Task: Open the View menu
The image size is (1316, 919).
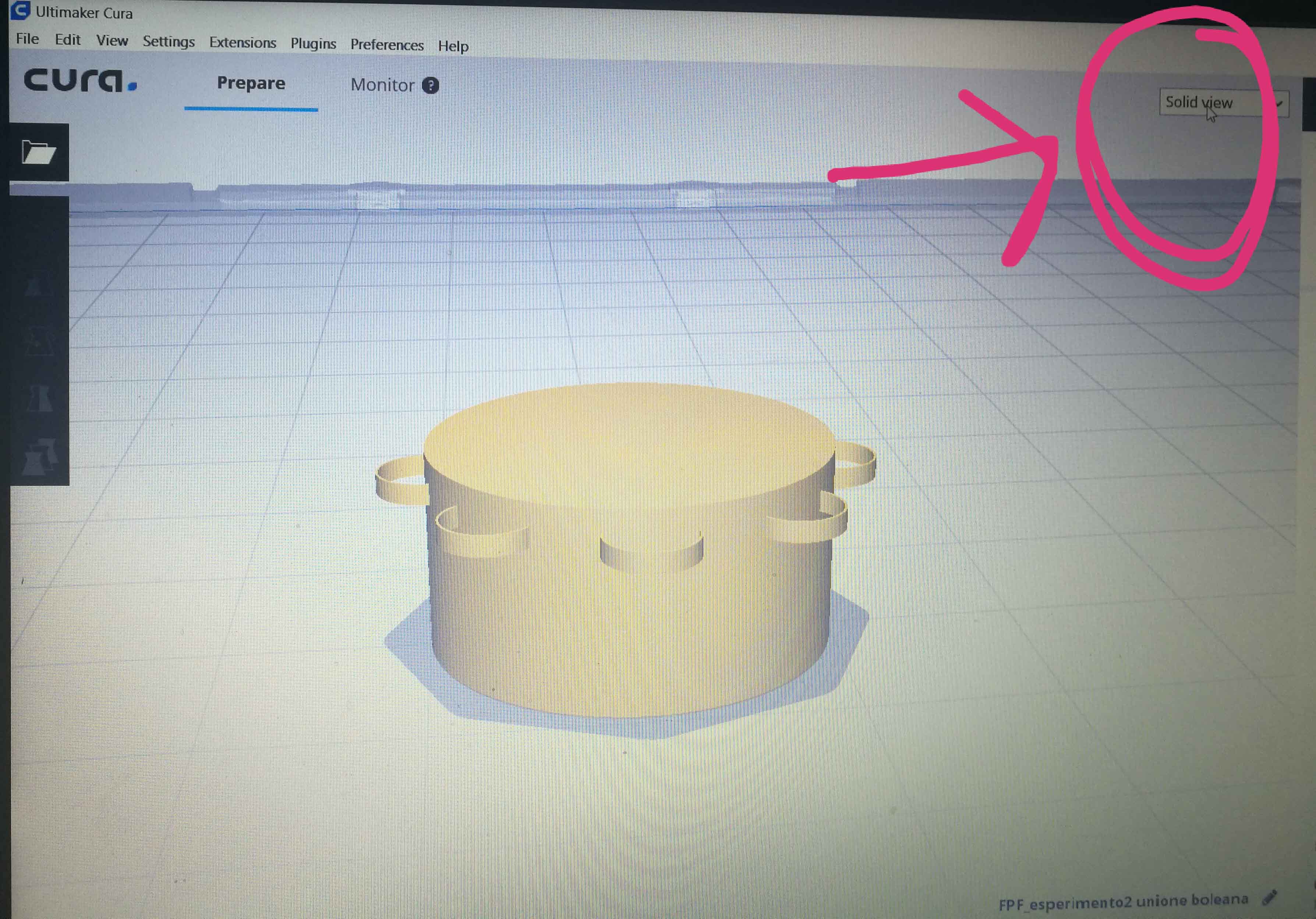Action: click(x=112, y=41)
